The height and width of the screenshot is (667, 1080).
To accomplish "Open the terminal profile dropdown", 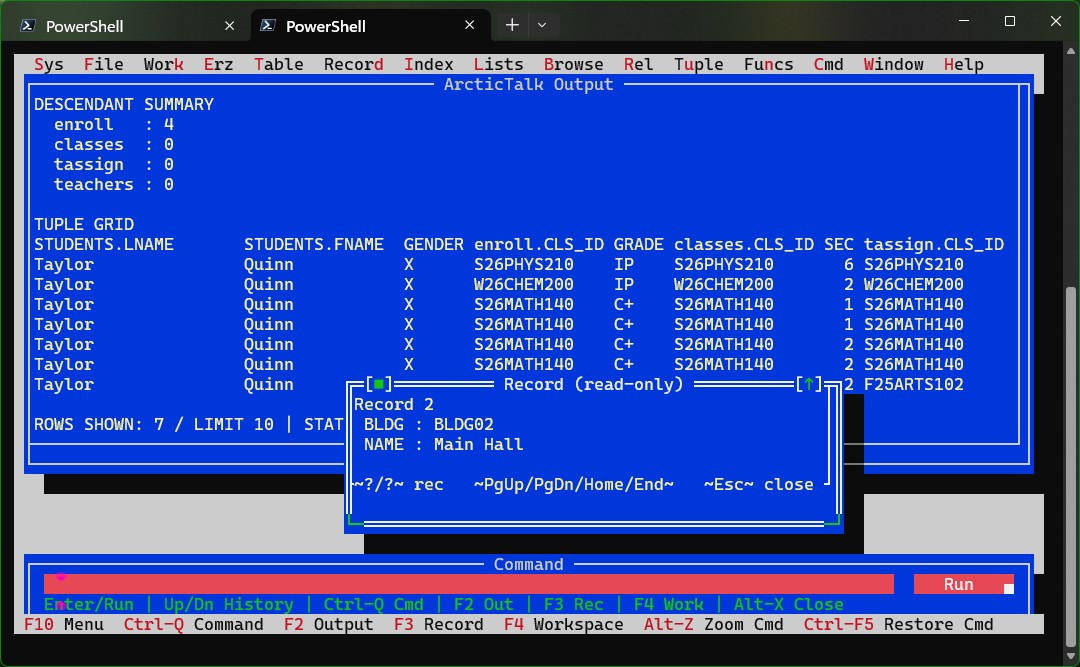I will click(542, 25).
